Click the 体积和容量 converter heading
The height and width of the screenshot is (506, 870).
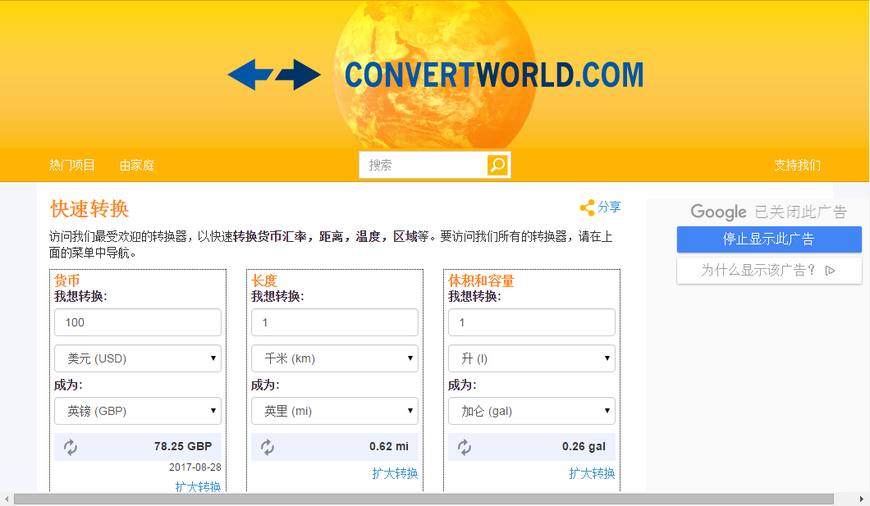tap(482, 280)
